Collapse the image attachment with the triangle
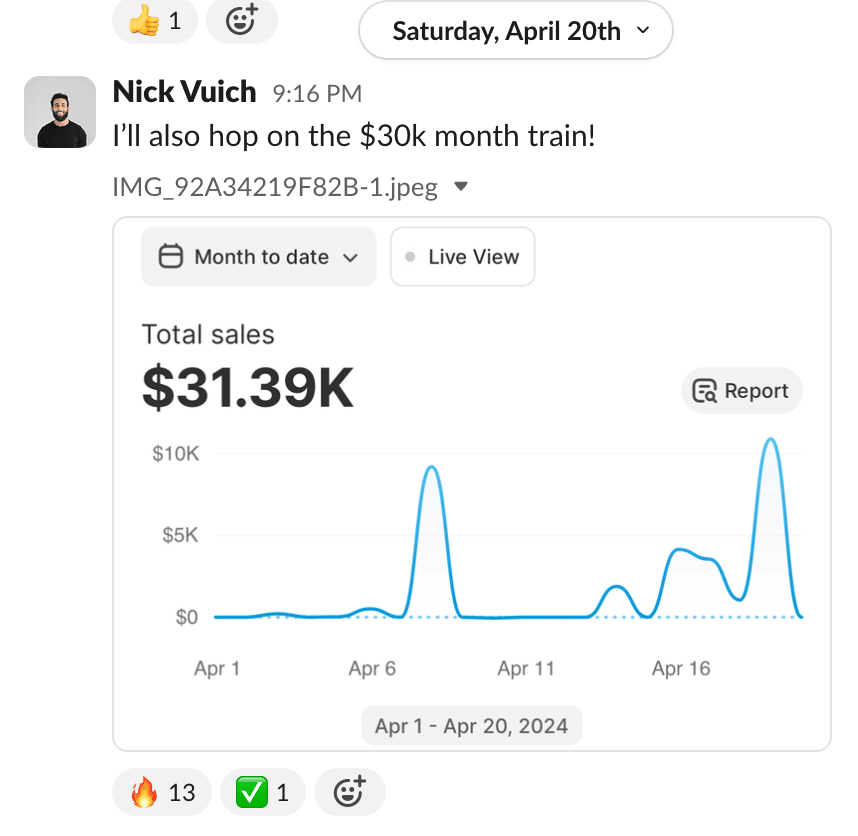The height and width of the screenshot is (836, 858). [x=461, y=187]
